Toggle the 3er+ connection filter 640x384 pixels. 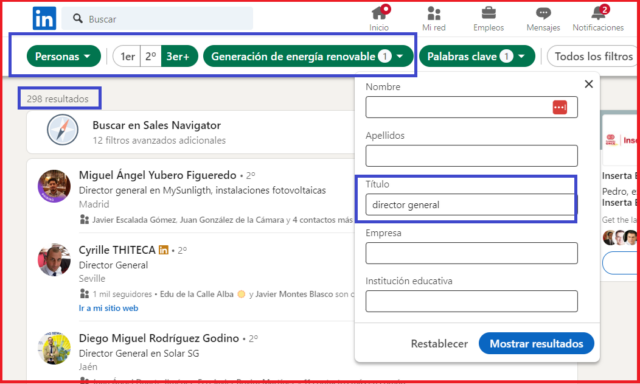click(179, 56)
